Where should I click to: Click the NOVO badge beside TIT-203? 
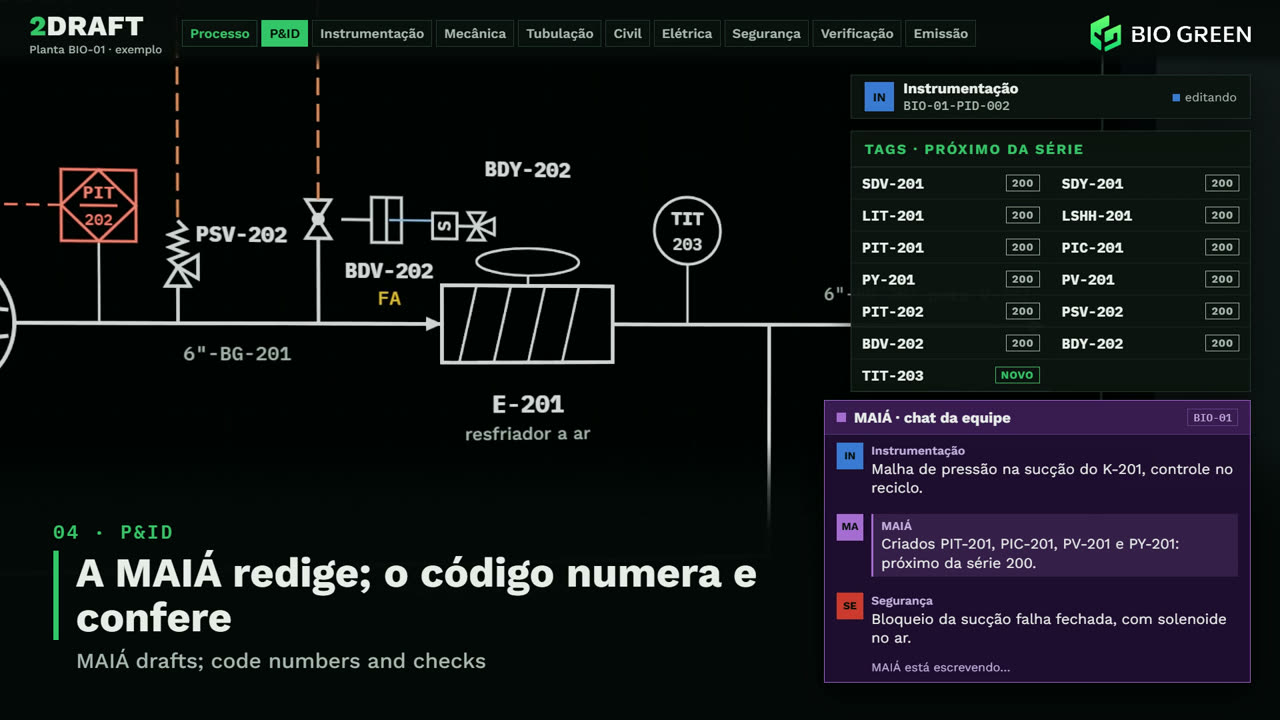click(1017, 375)
